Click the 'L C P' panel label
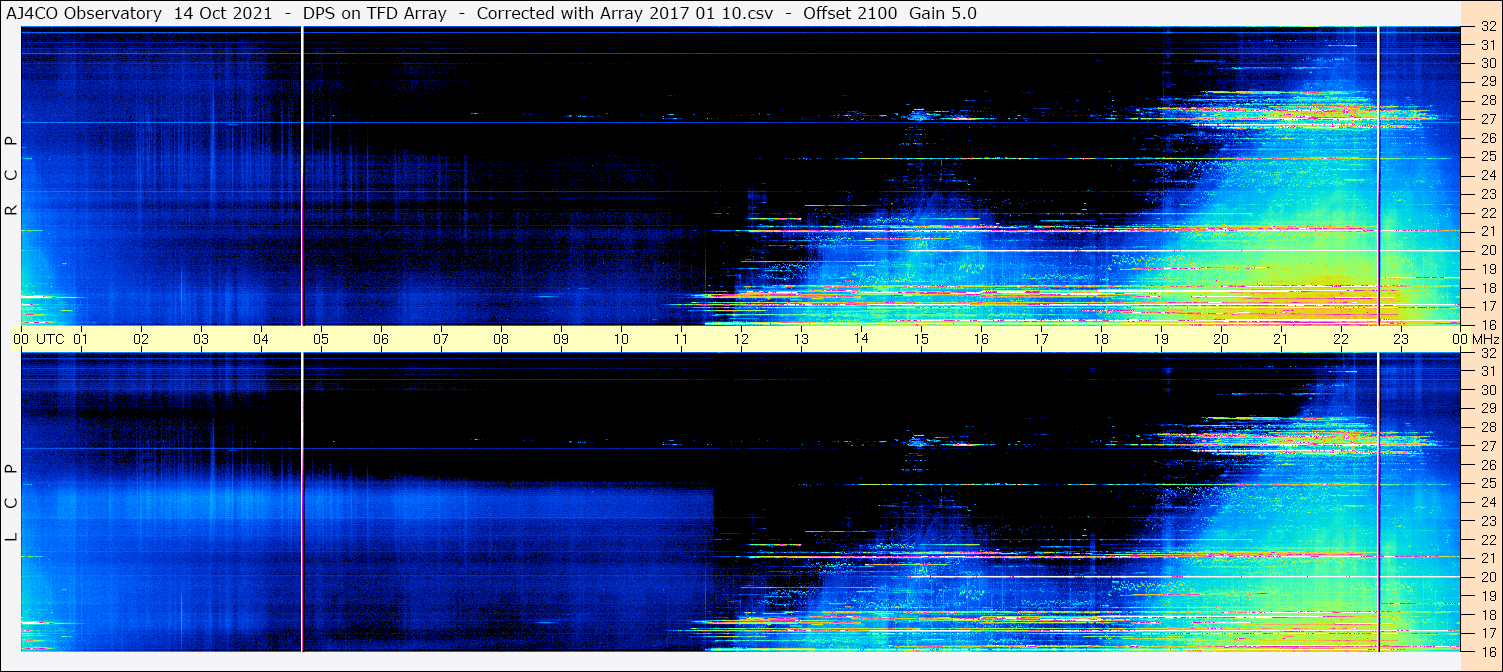 [11, 503]
